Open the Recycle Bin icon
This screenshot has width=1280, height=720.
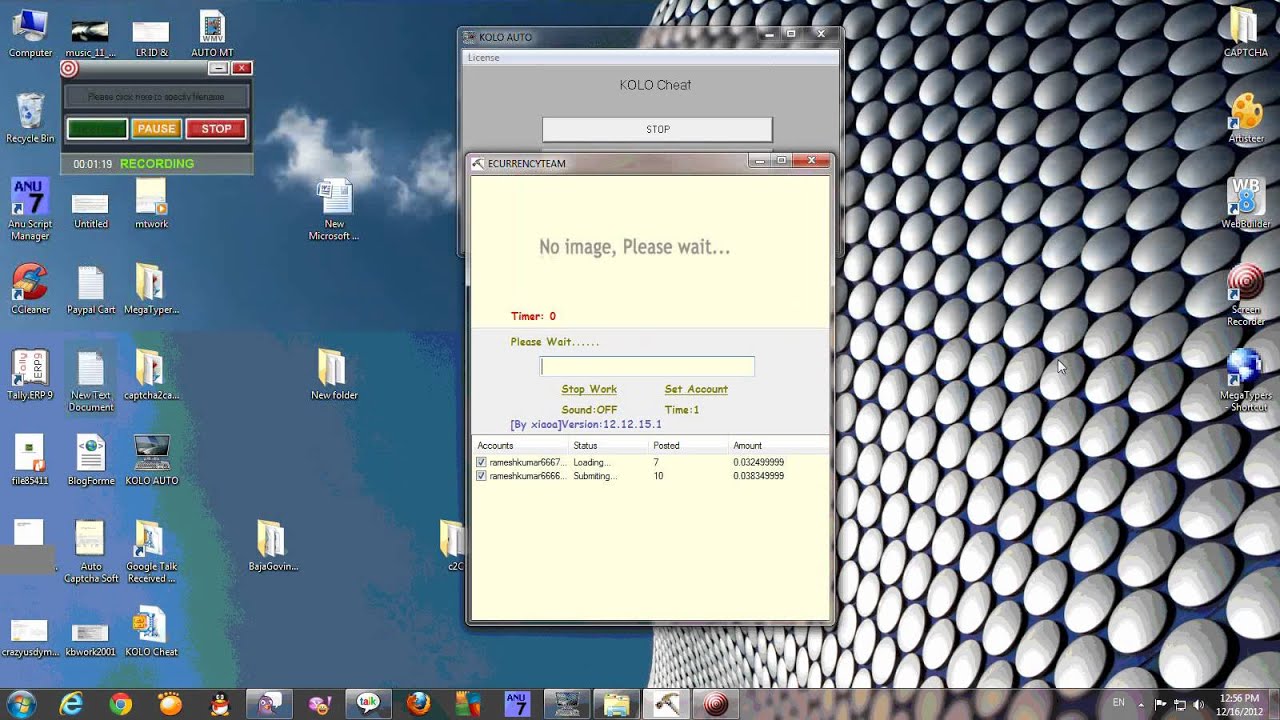click(x=30, y=118)
